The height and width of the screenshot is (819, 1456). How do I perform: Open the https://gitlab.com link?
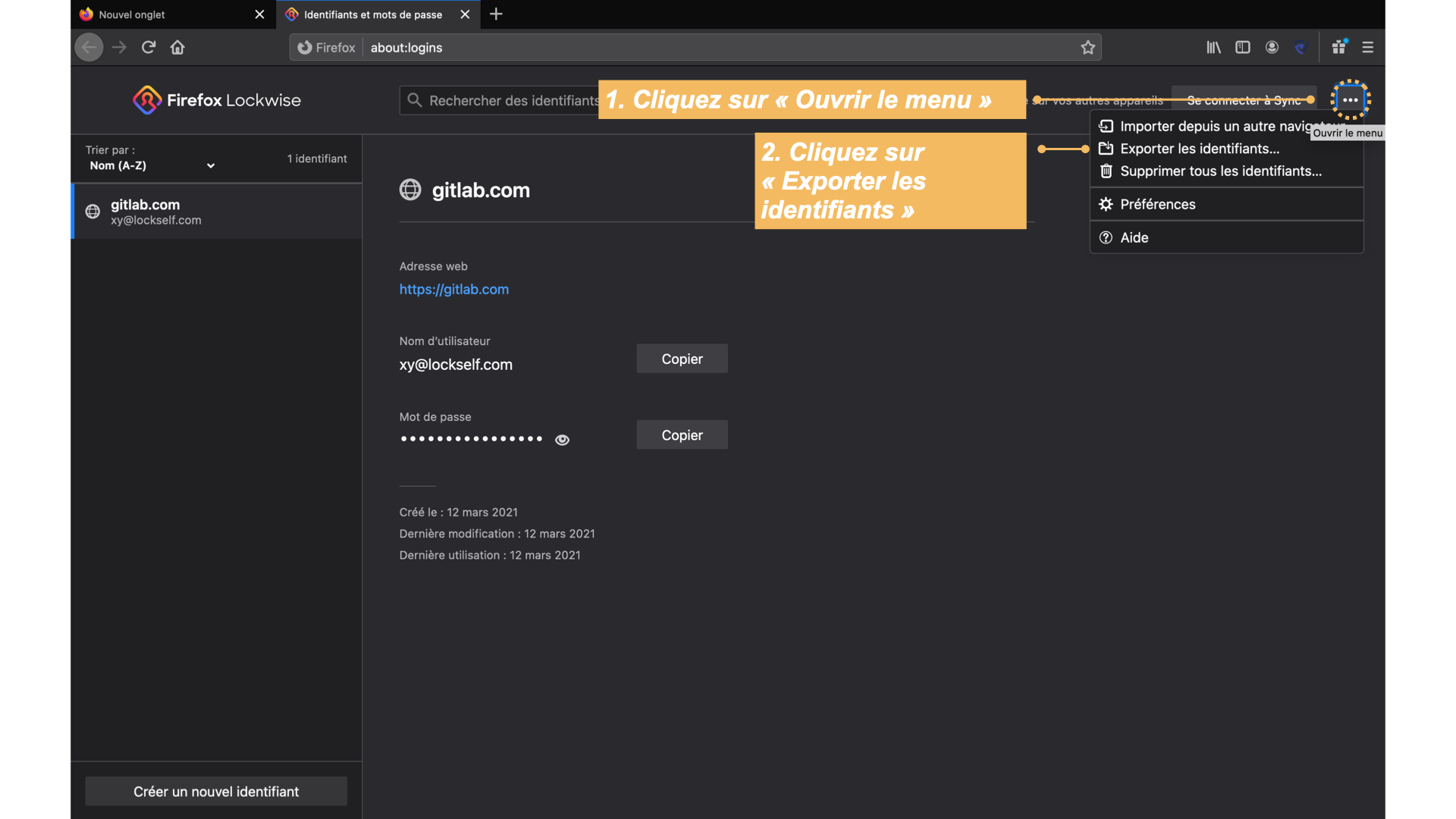(454, 289)
